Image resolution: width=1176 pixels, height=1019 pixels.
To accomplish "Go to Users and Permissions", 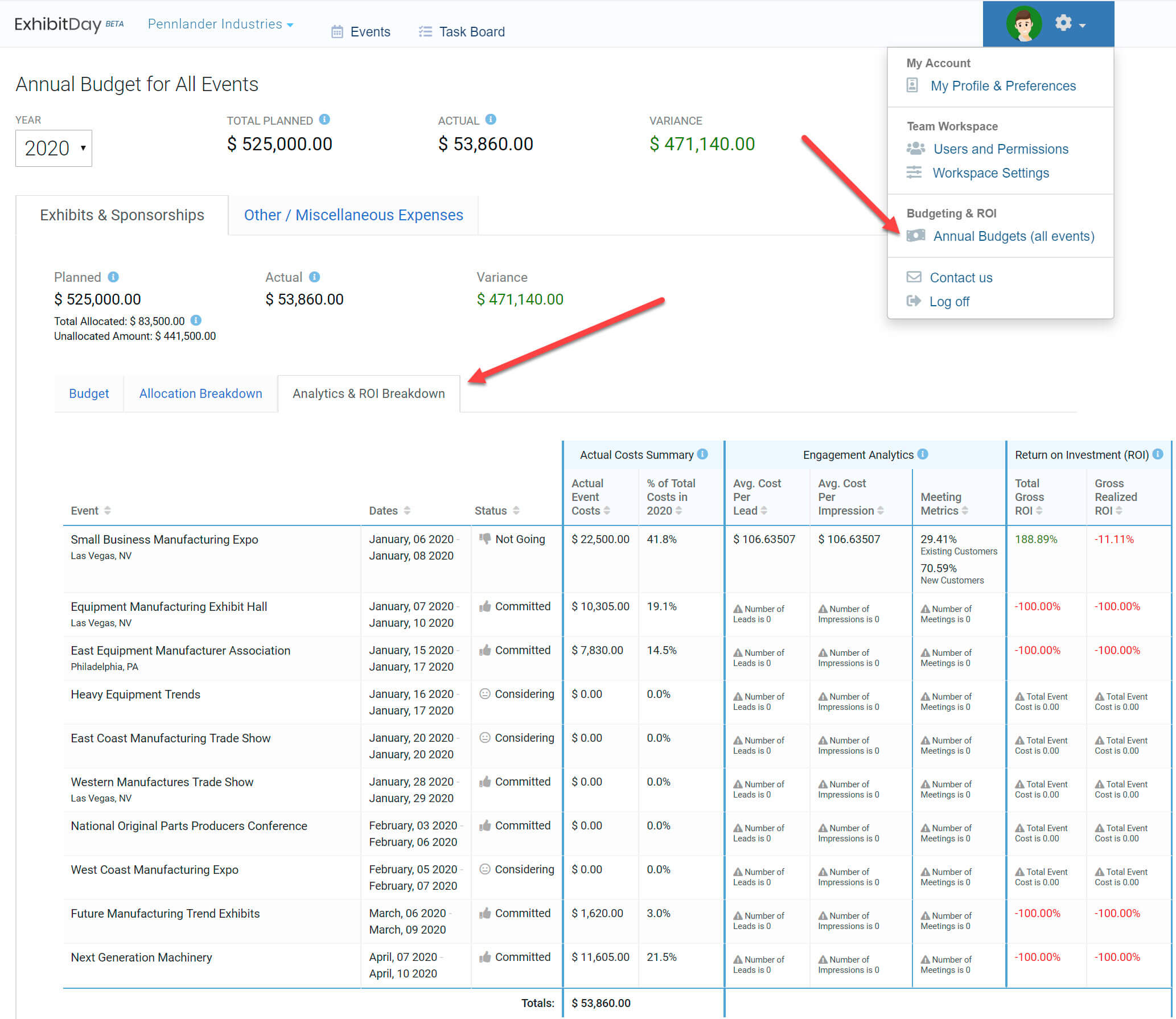I will coord(1000,149).
